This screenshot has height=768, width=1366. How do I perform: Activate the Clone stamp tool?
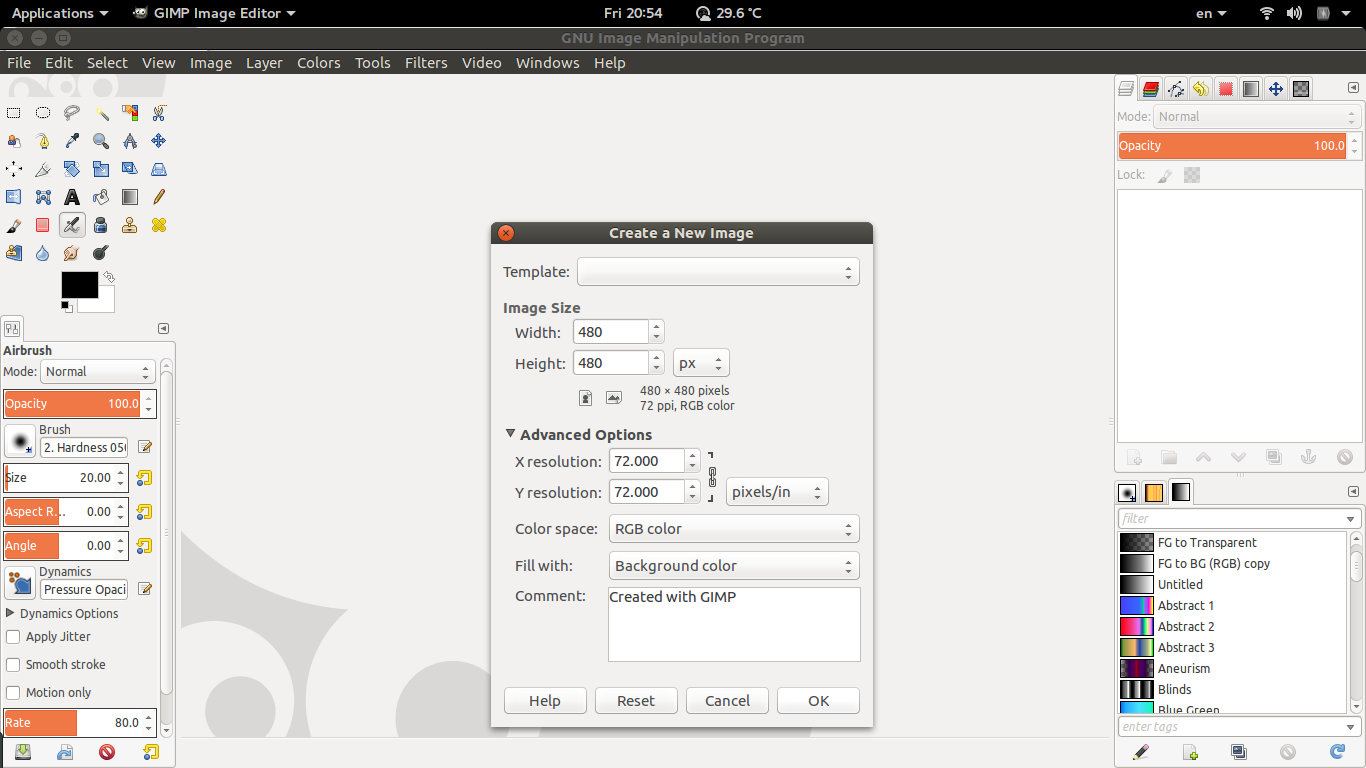(130, 225)
